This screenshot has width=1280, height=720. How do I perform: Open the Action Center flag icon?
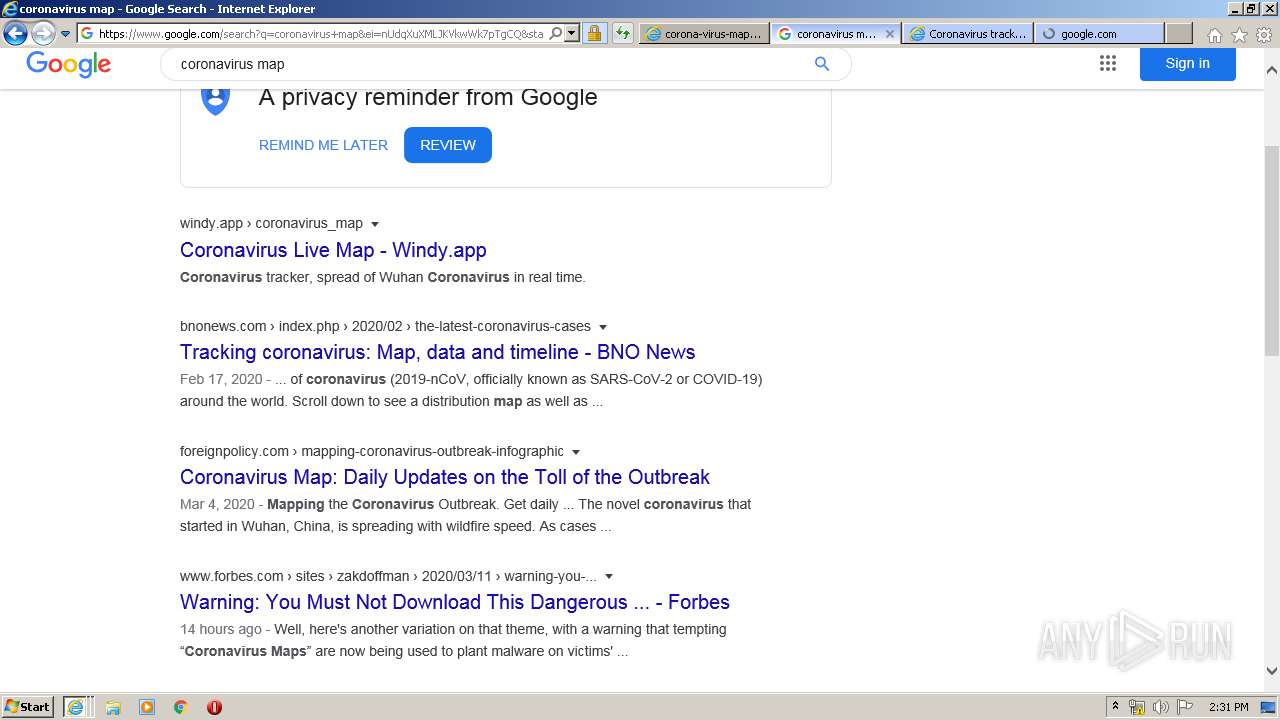(1185, 707)
